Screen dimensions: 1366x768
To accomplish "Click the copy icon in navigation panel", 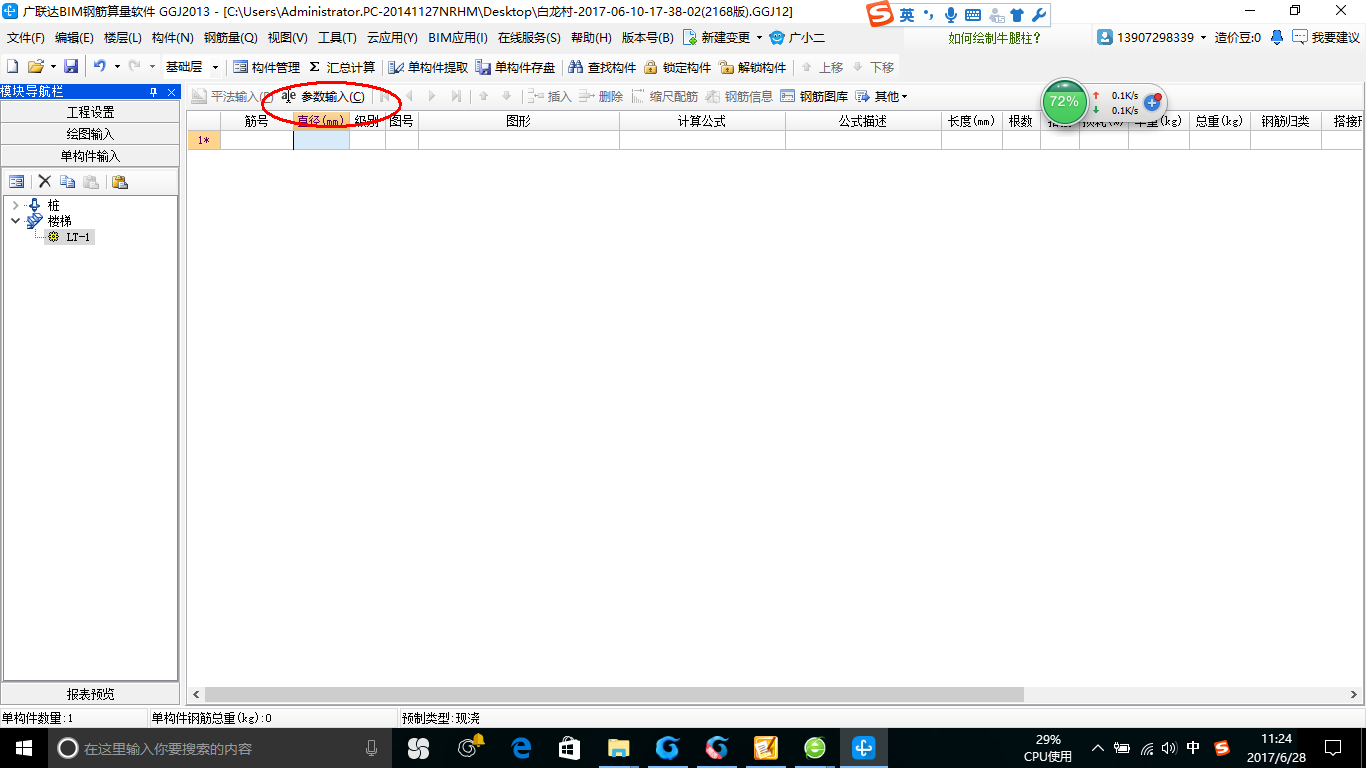I will coord(68,182).
